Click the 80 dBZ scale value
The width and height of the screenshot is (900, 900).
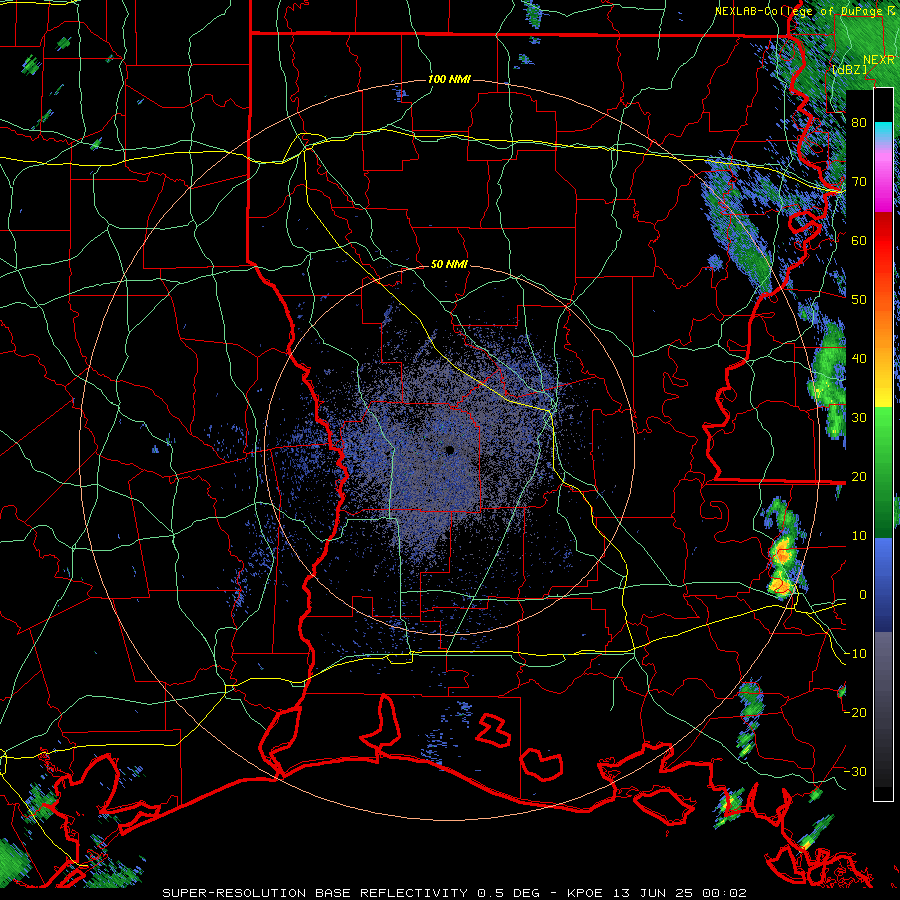pos(859,122)
